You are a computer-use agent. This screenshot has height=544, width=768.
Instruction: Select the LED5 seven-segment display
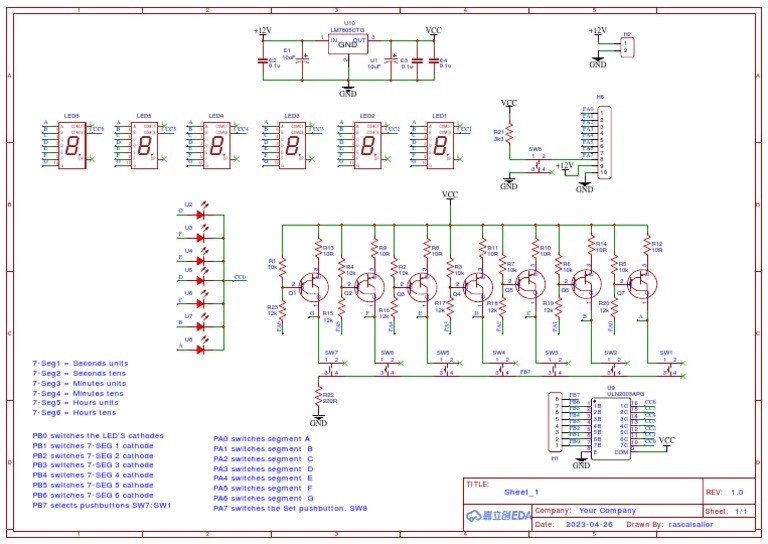point(144,145)
